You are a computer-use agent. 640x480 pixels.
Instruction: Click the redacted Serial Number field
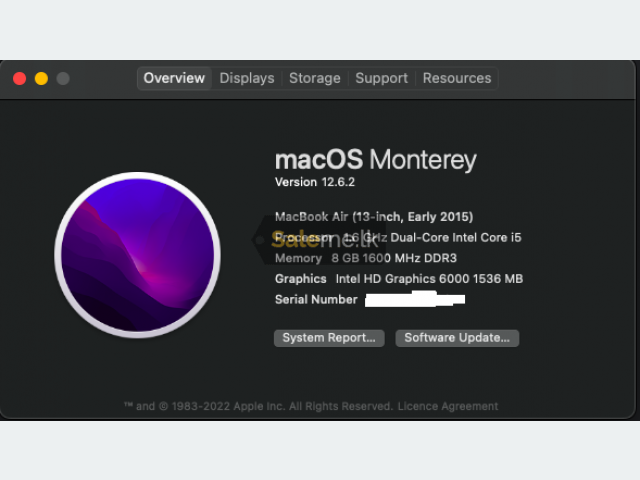click(415, 299)
